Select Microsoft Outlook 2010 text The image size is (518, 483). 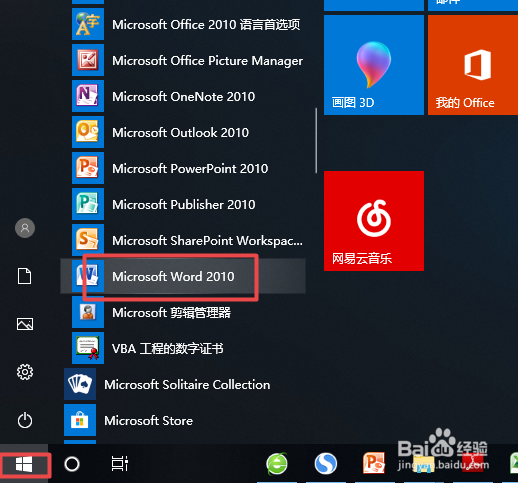181,133
